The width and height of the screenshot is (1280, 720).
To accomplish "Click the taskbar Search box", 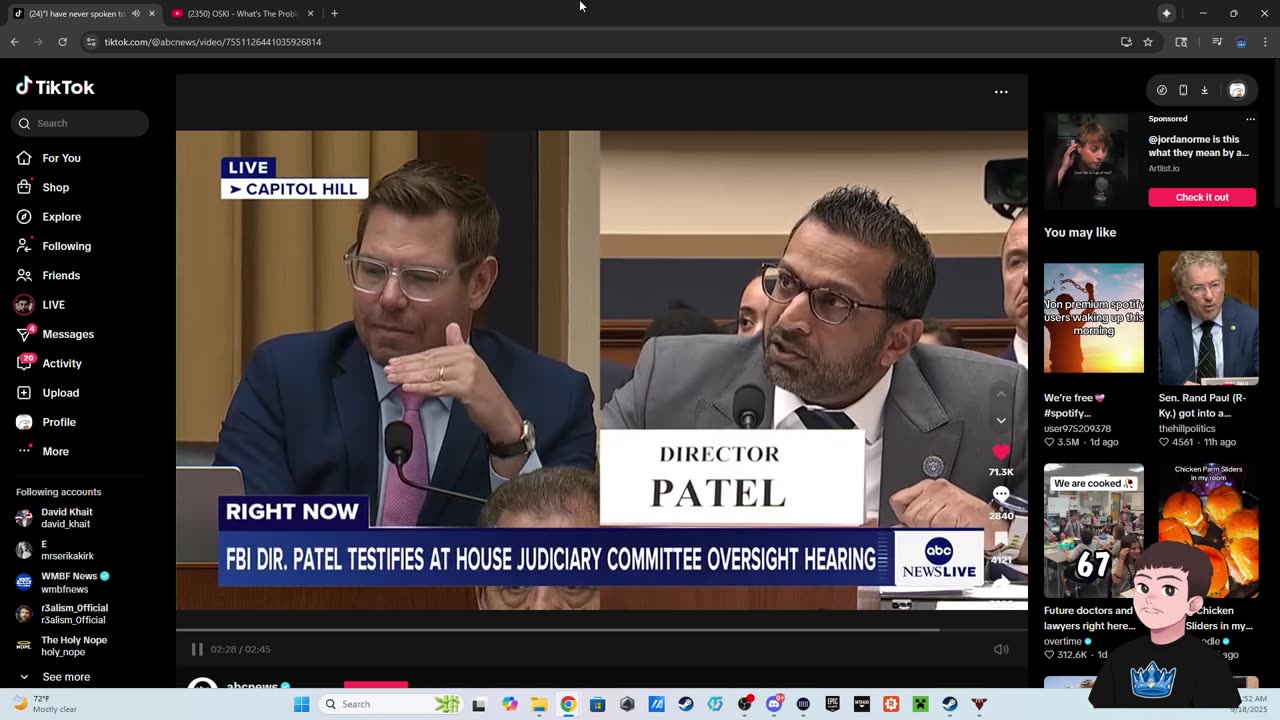I will coord(392,704).
